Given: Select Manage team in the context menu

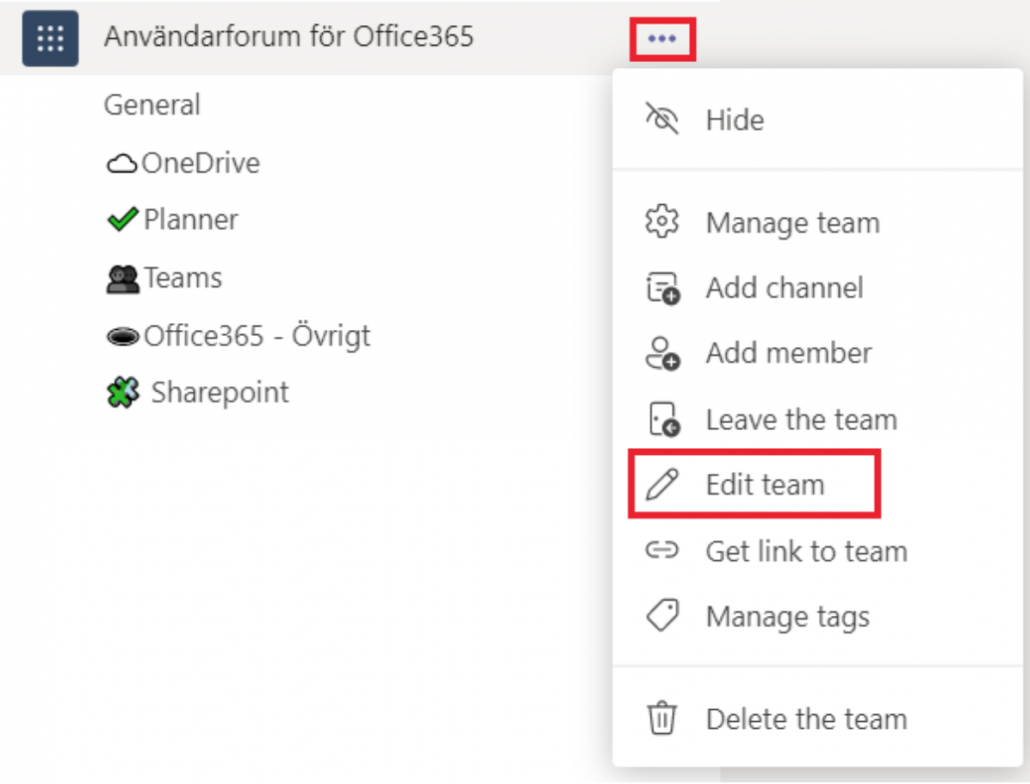Looking at the screenshot, I should point(818,223).
